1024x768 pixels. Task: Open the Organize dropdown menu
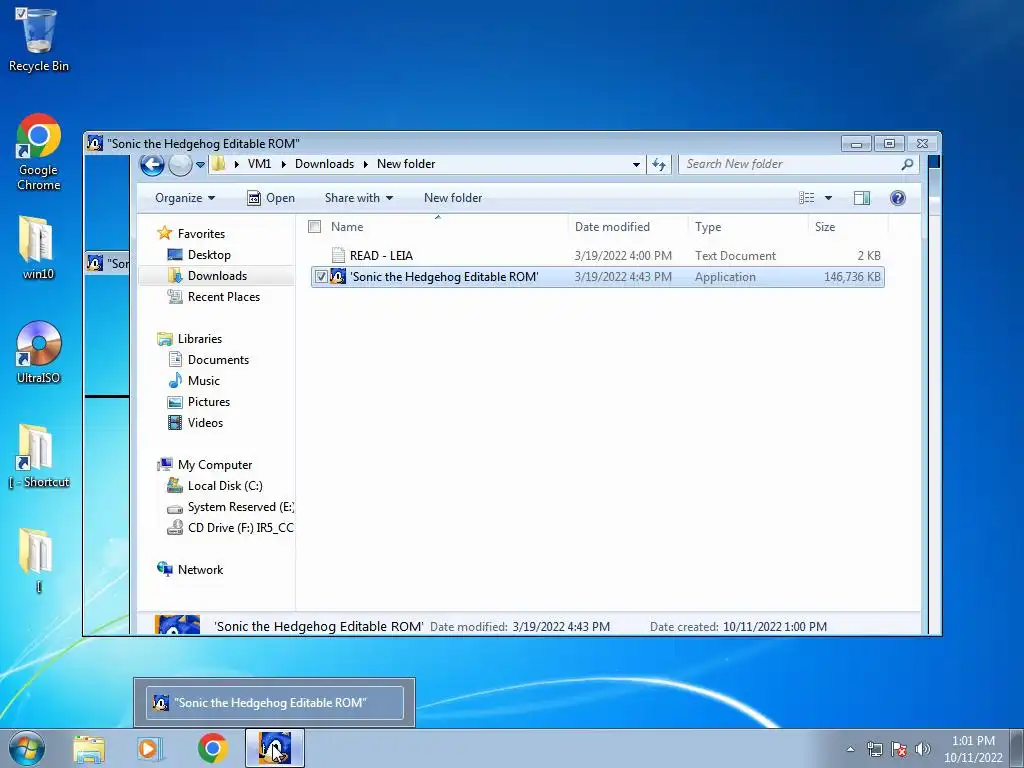[185, 198]
